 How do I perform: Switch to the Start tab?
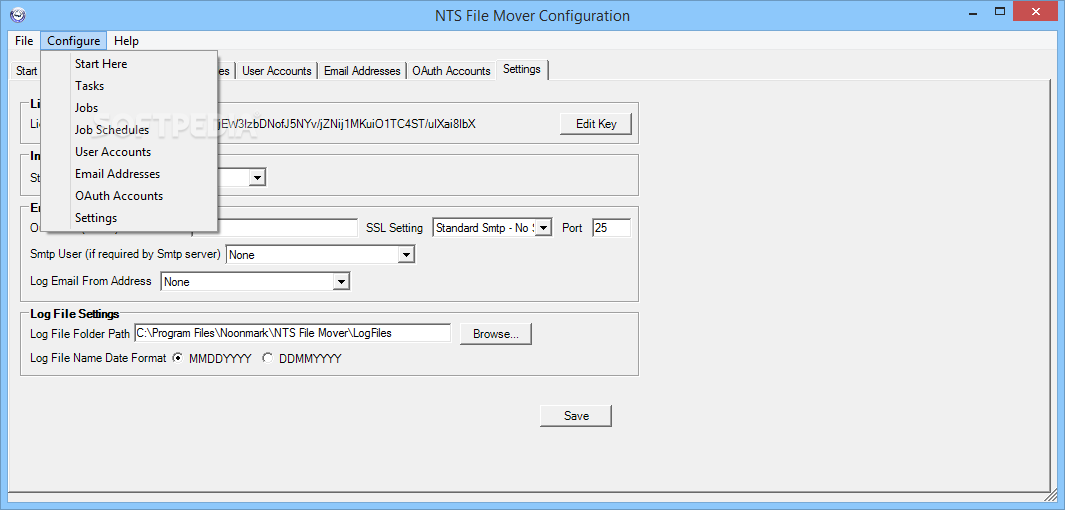click(x=26, y=71)
